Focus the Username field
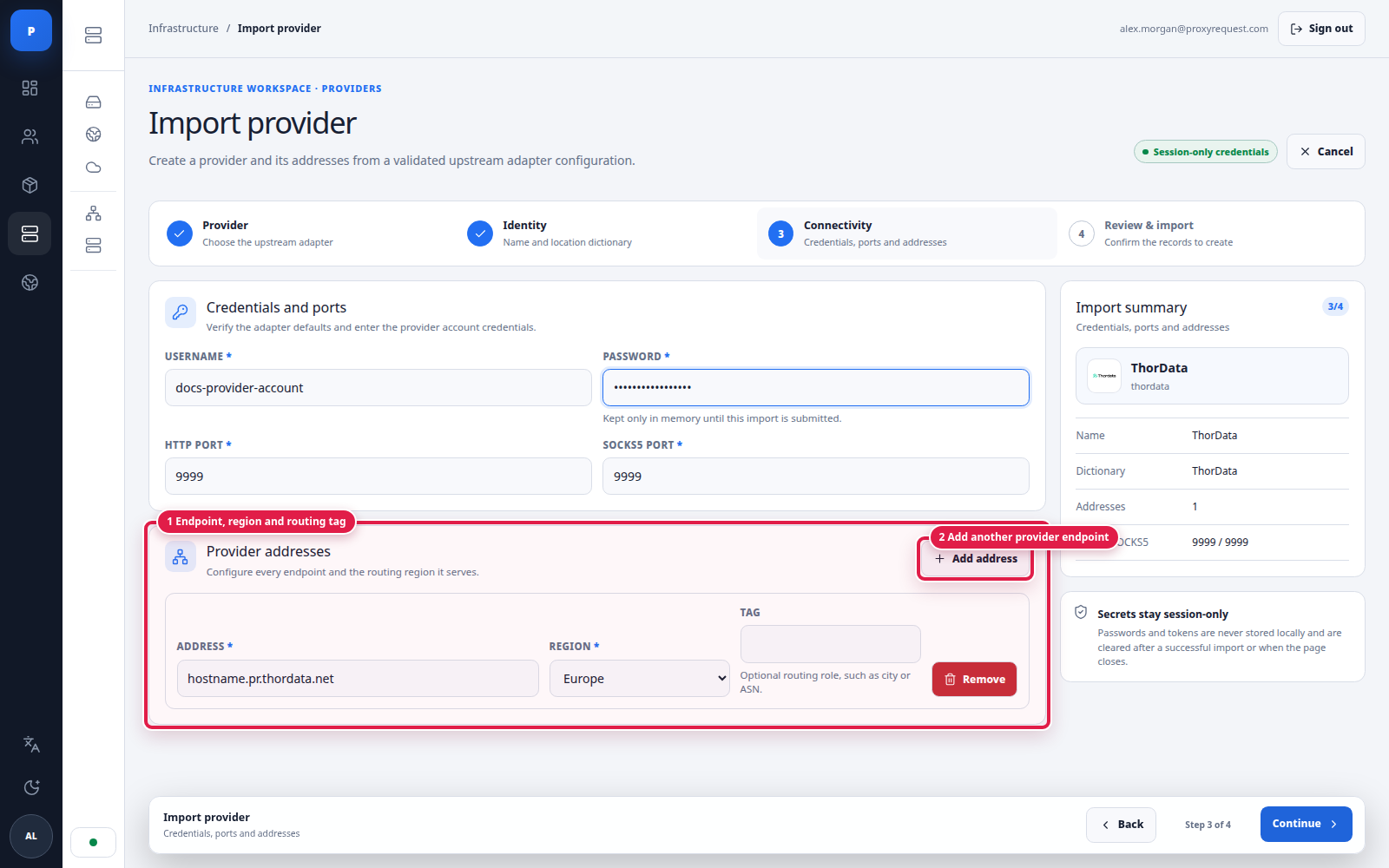Image resolution: width=1389 pixels, height=868 pixels. (x=379, y=388)
